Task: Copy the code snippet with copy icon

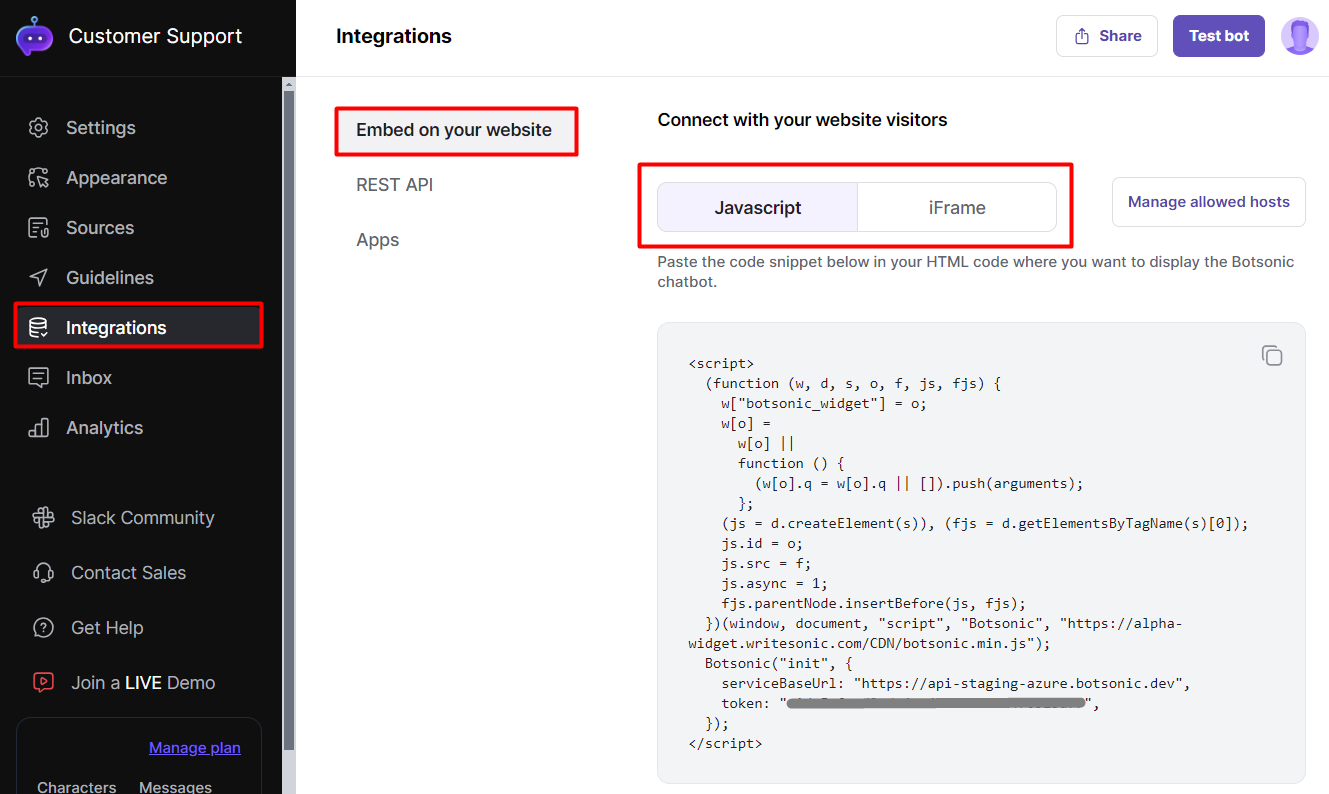Action: tap(1272, 356)
